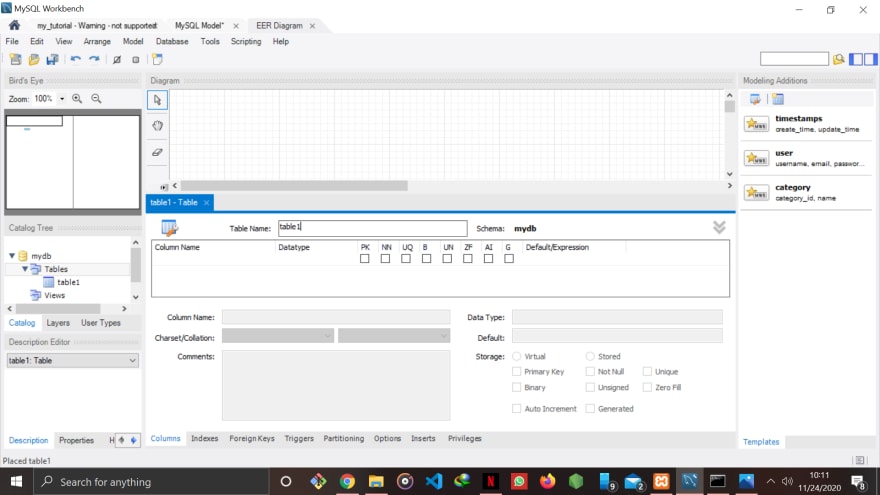Click the new diagram toolbar icon
This screenshot has width=880, height=495.
158,59
